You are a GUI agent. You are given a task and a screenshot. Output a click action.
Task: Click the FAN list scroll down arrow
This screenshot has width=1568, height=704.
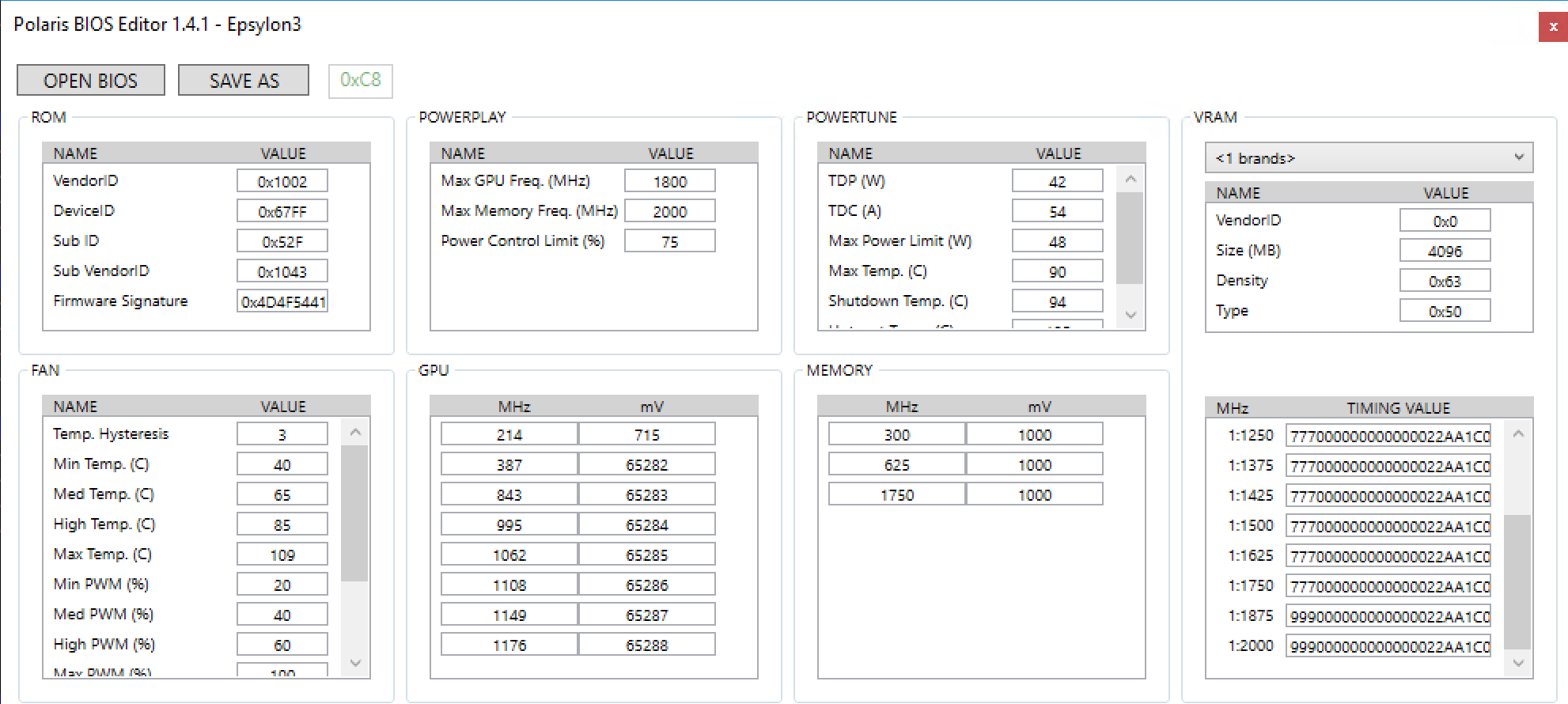[355, 663]
